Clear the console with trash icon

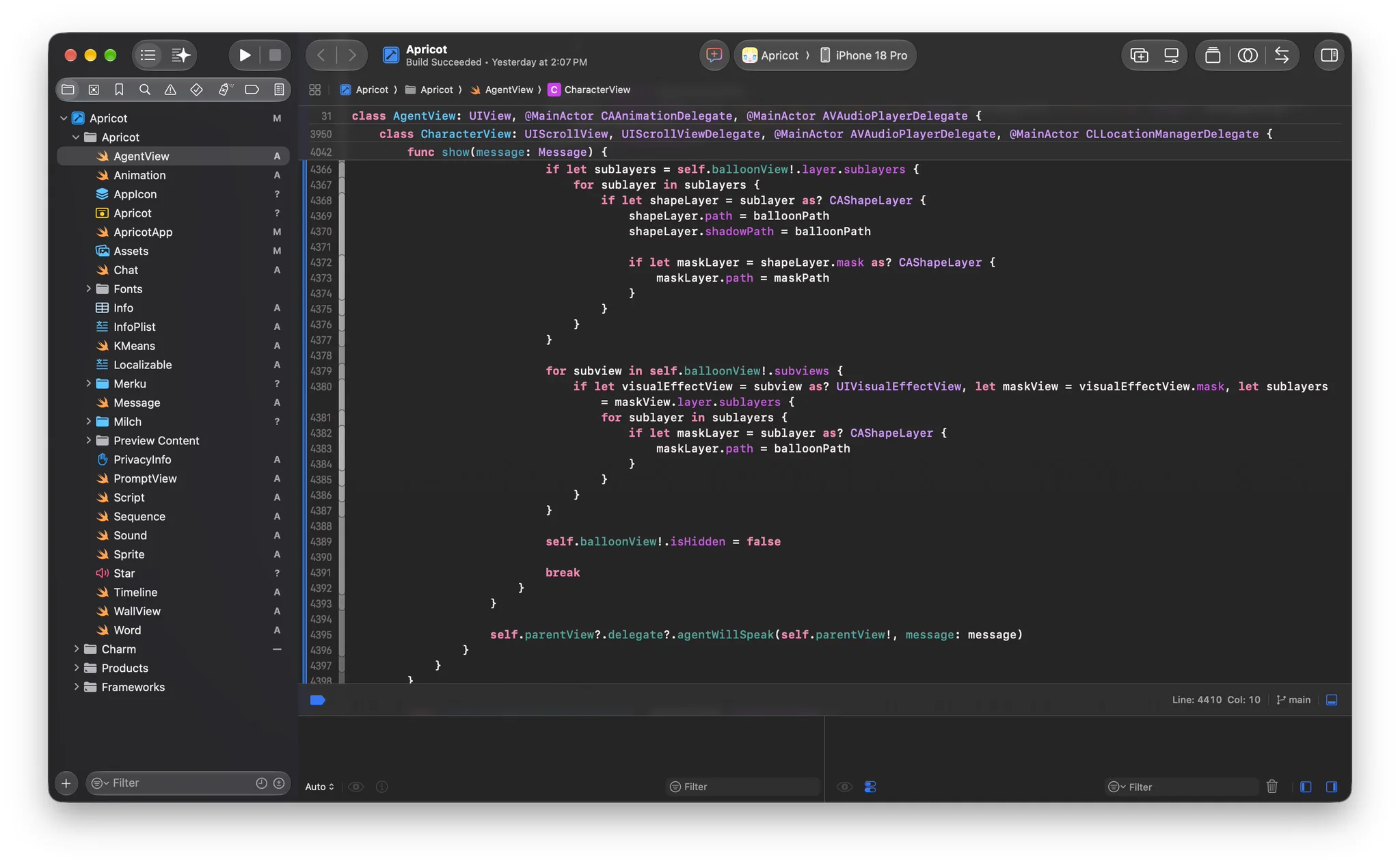[x=1271, y=787]
